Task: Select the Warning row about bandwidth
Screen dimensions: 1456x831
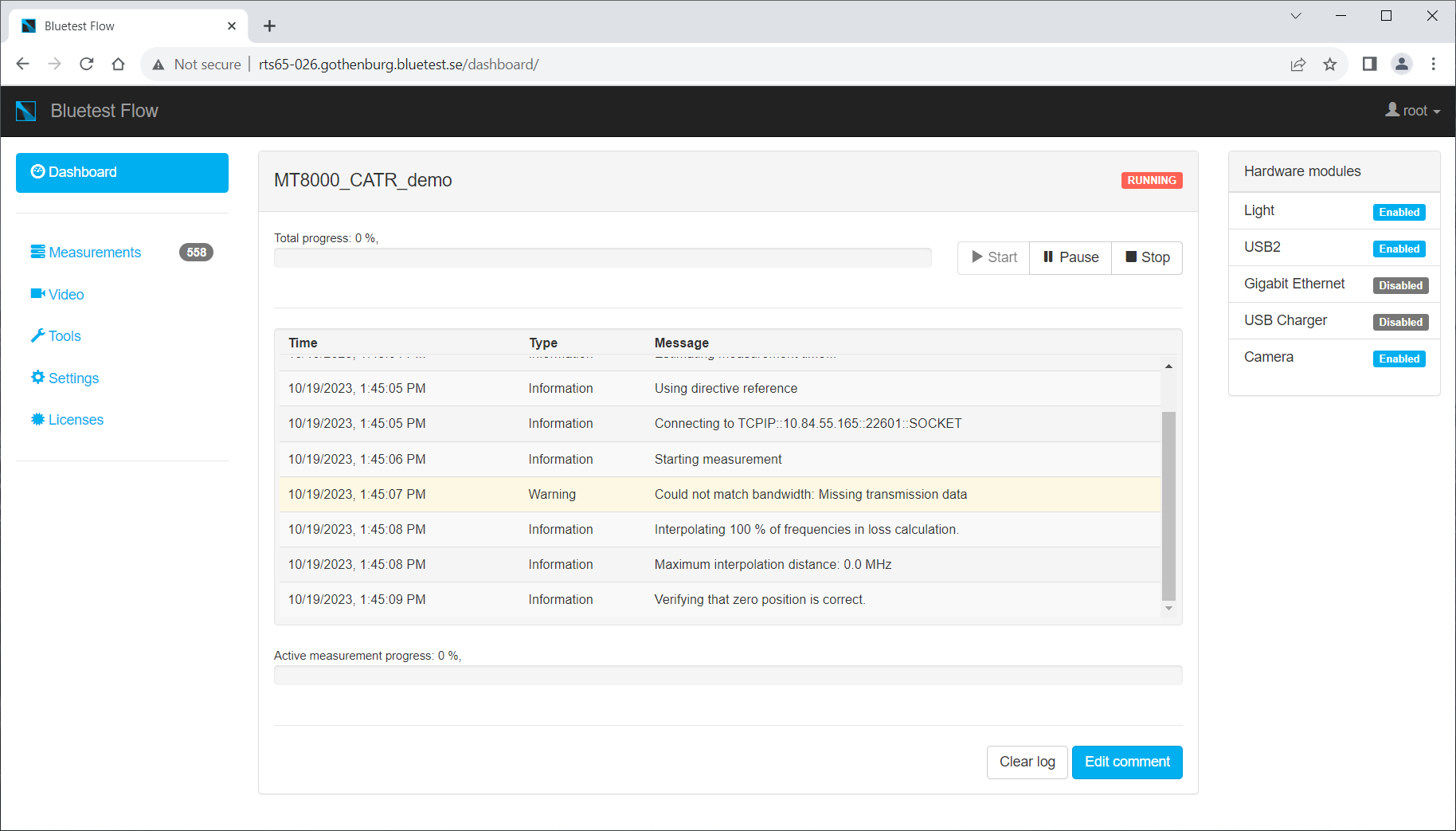Action: (x=720, y=495)
